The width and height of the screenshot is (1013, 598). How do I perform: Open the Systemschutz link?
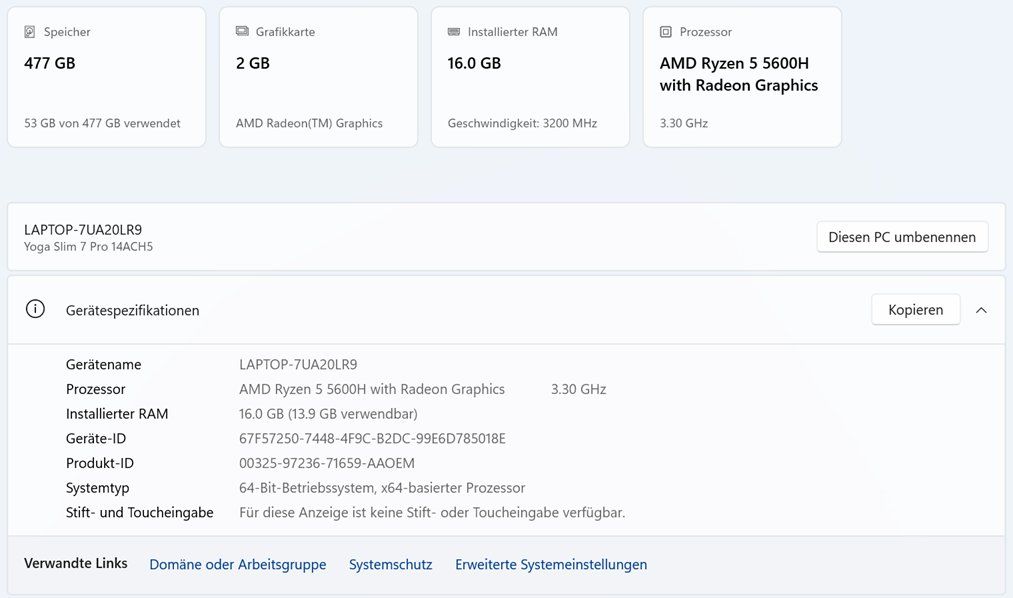(390, 564)
